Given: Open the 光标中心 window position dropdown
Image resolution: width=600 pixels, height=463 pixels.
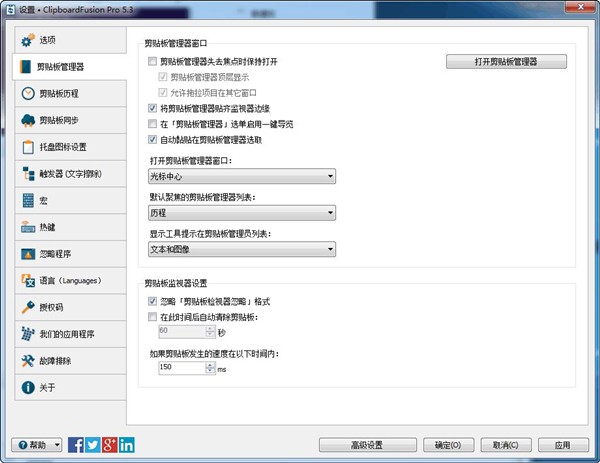Looking at the screenshot, I should point(242,176).
